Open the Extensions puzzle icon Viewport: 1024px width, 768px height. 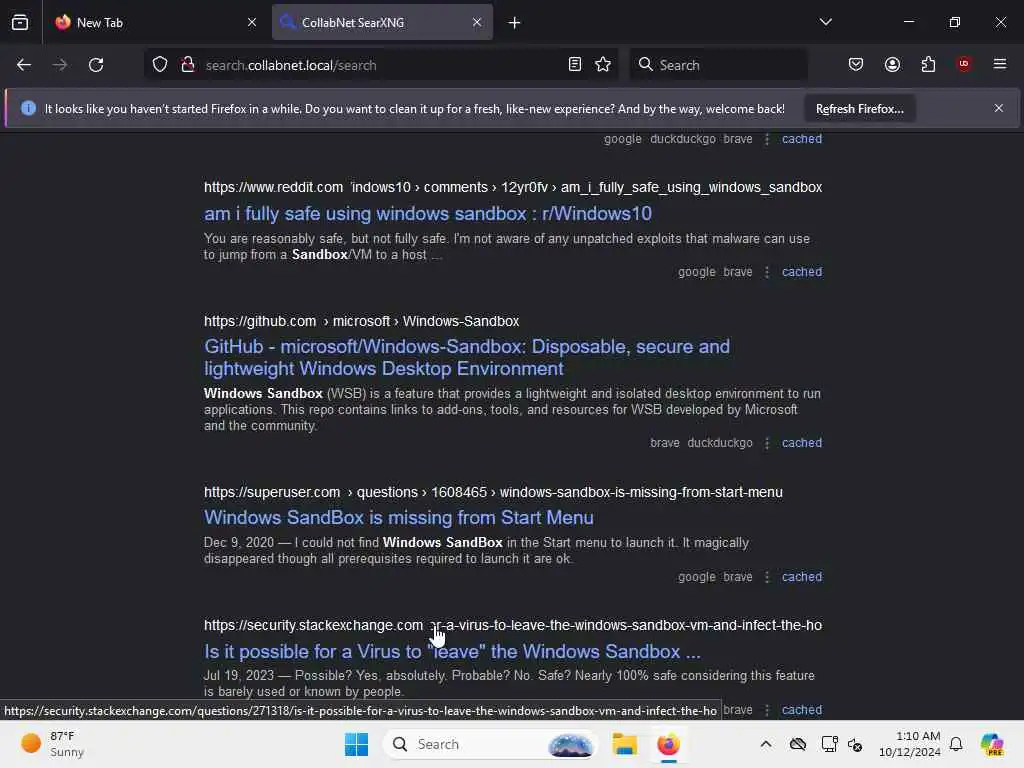tap(928, 65)
